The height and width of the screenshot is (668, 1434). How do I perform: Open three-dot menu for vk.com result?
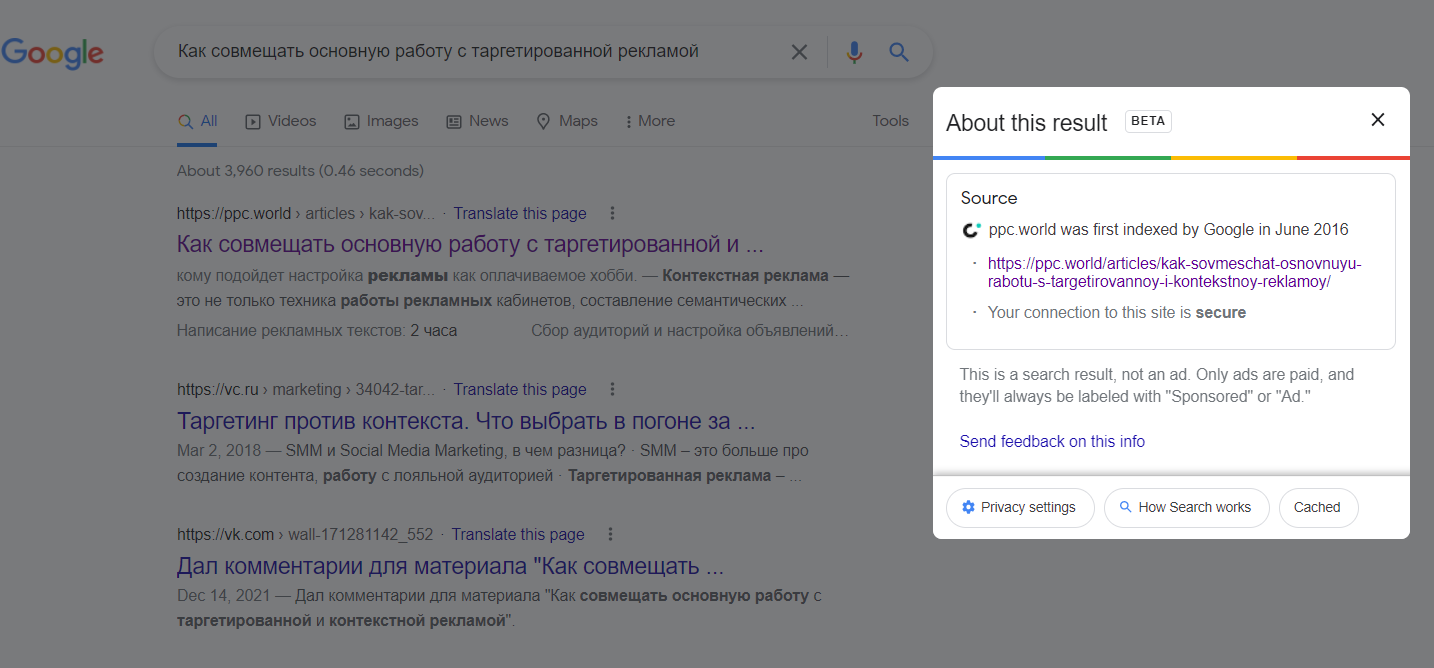(611, 534)
